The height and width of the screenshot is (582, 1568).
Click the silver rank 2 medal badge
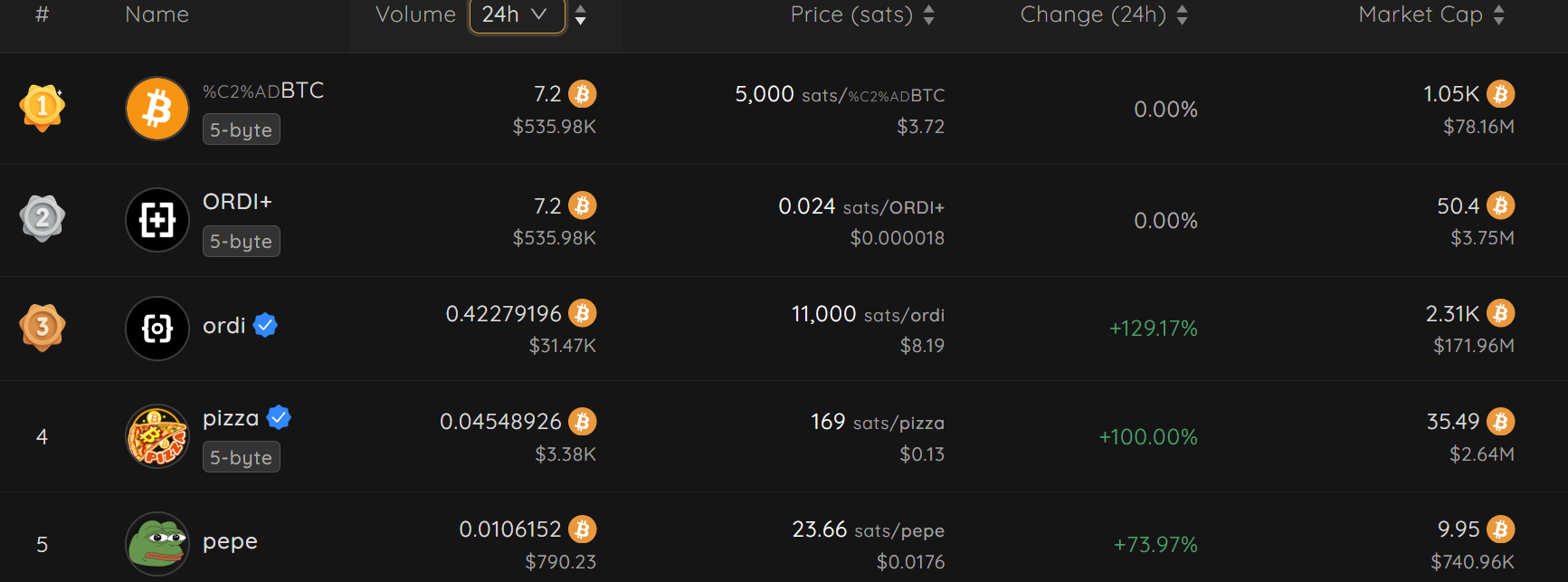click(43, 218)
